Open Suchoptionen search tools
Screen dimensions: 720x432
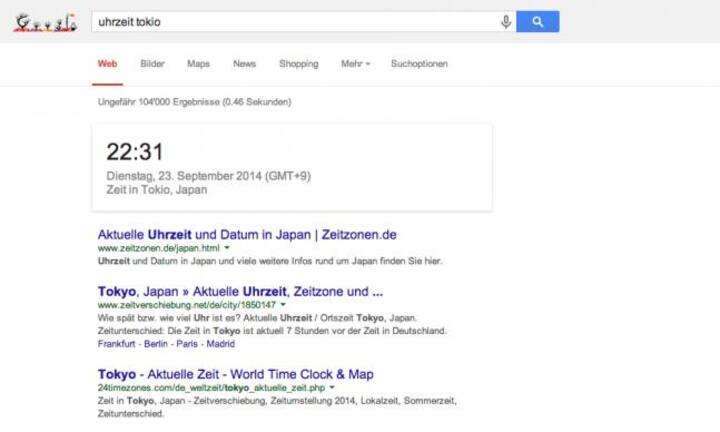click(x=419, y=64)
